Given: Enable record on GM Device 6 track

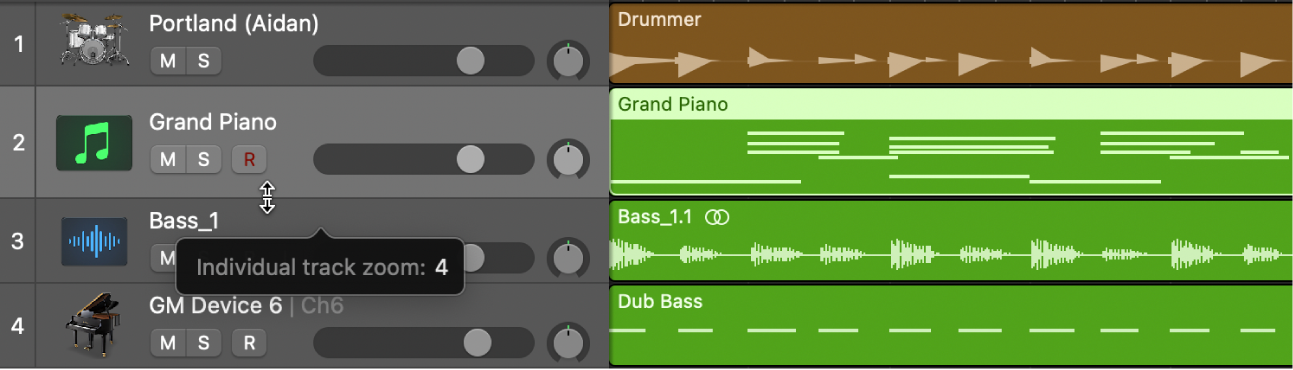Looking at the screenshot, I should click(x=249, y=343).
